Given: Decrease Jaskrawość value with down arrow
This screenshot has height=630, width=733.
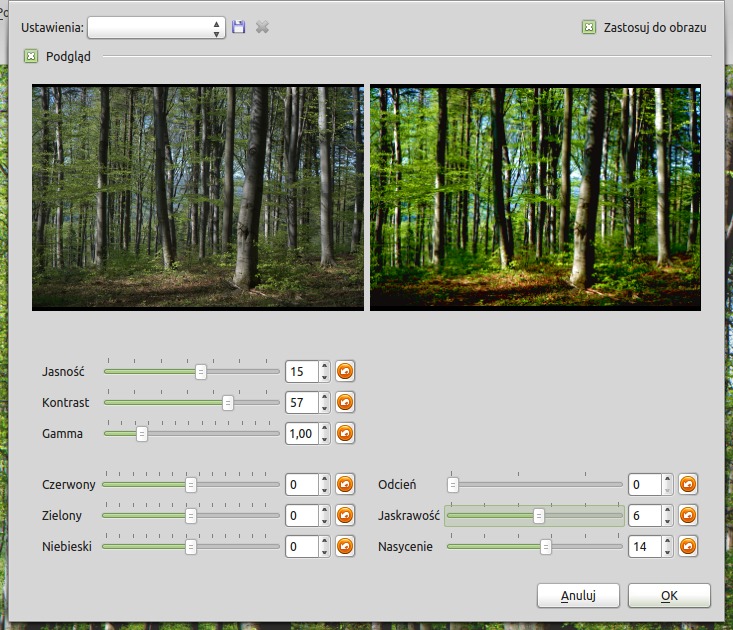Looking at the screenshot, I should [668, 521].
